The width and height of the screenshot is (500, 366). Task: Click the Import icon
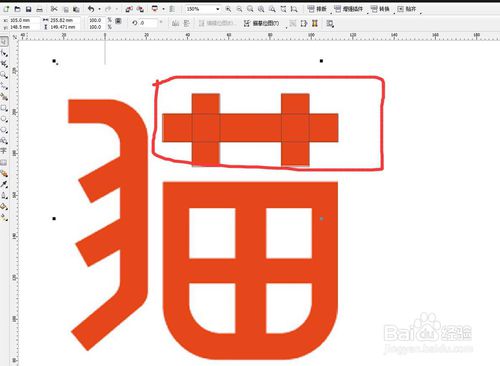[x=129, y=9]
